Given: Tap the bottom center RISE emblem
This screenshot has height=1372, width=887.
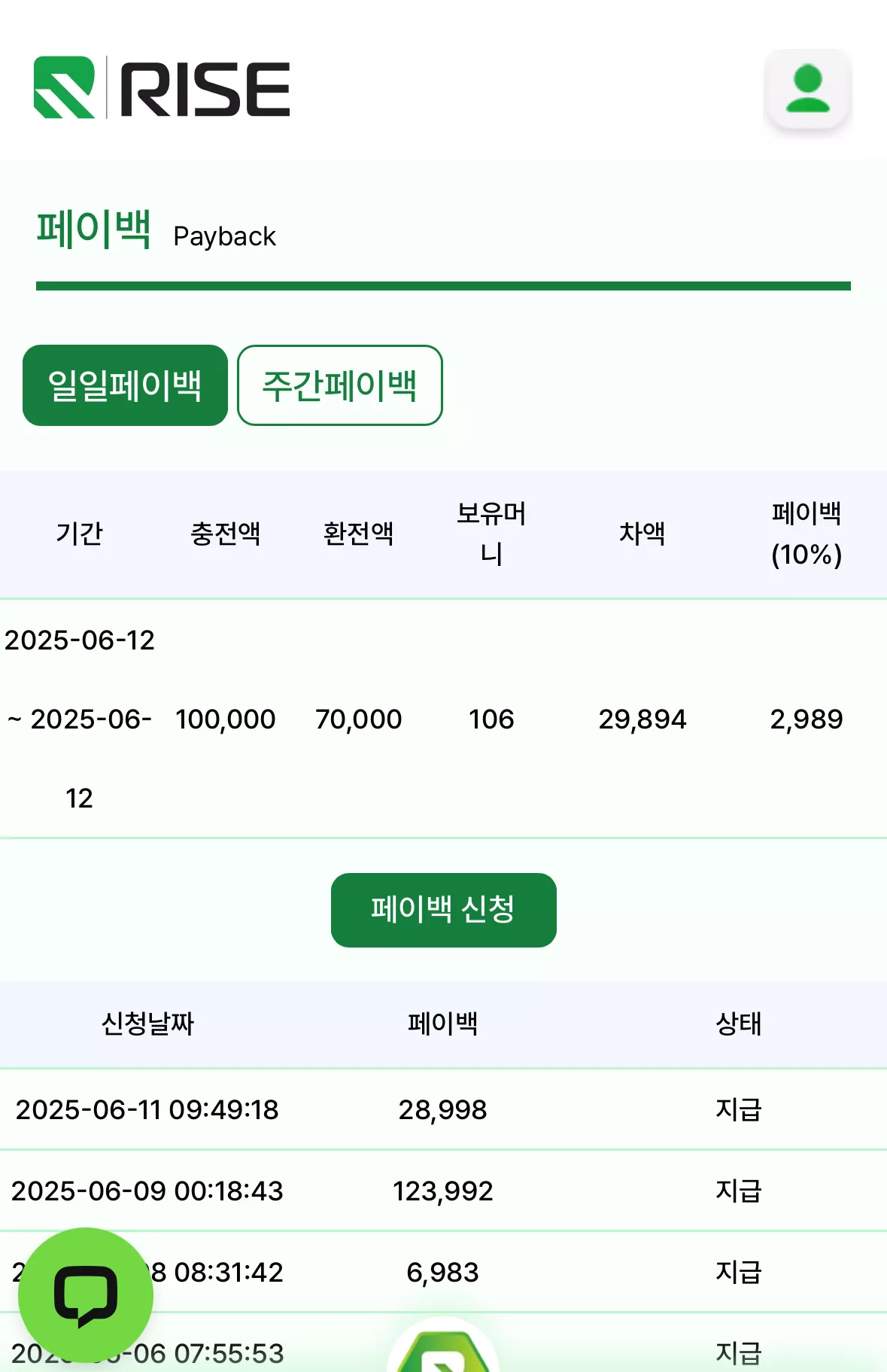Looking at the screenshot, I should pos(443,1346).
